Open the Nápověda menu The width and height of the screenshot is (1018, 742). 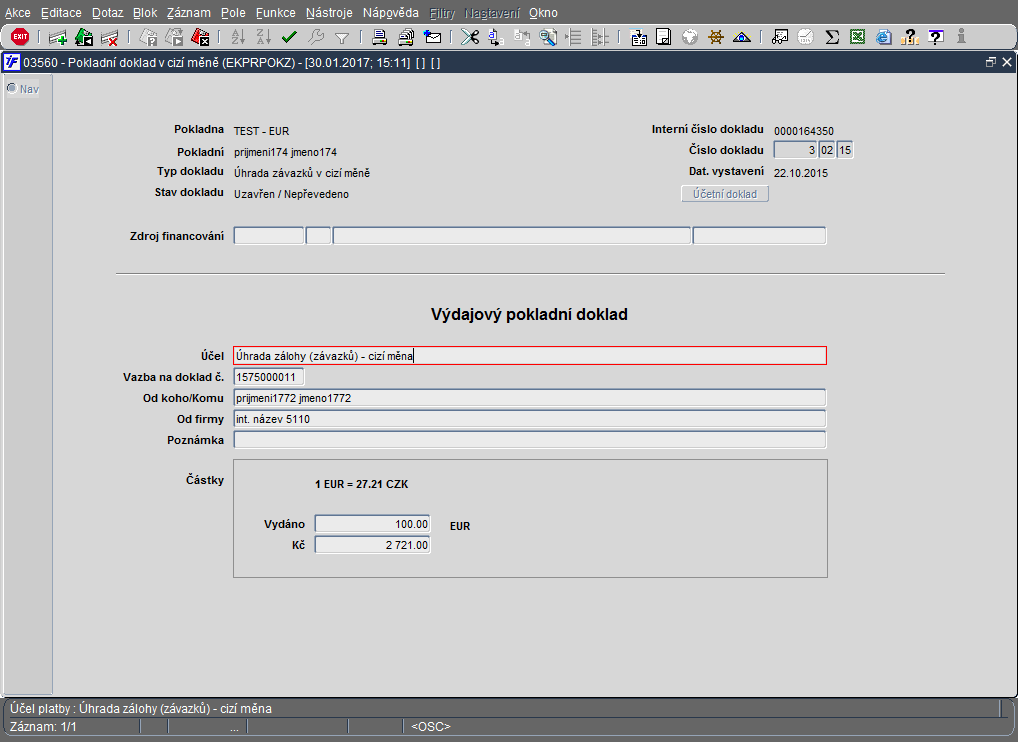click(391, 13)
